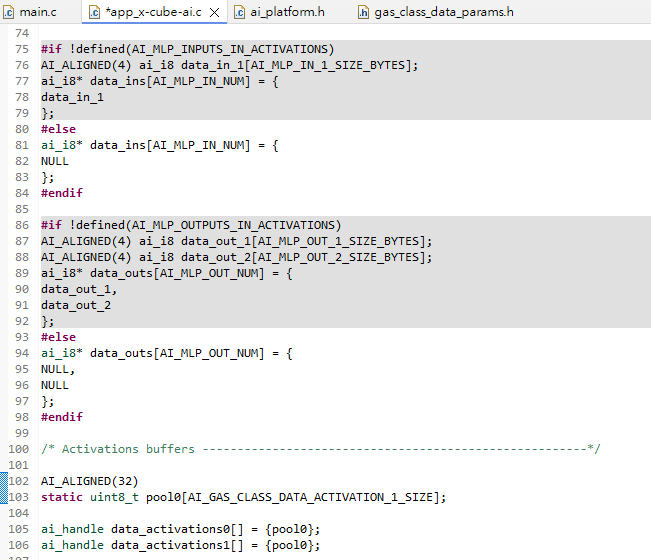Click 'data_ins[AI_MLP_IN_NUM]' on line 77
The image size is (651, 560).
coord(170,81)
